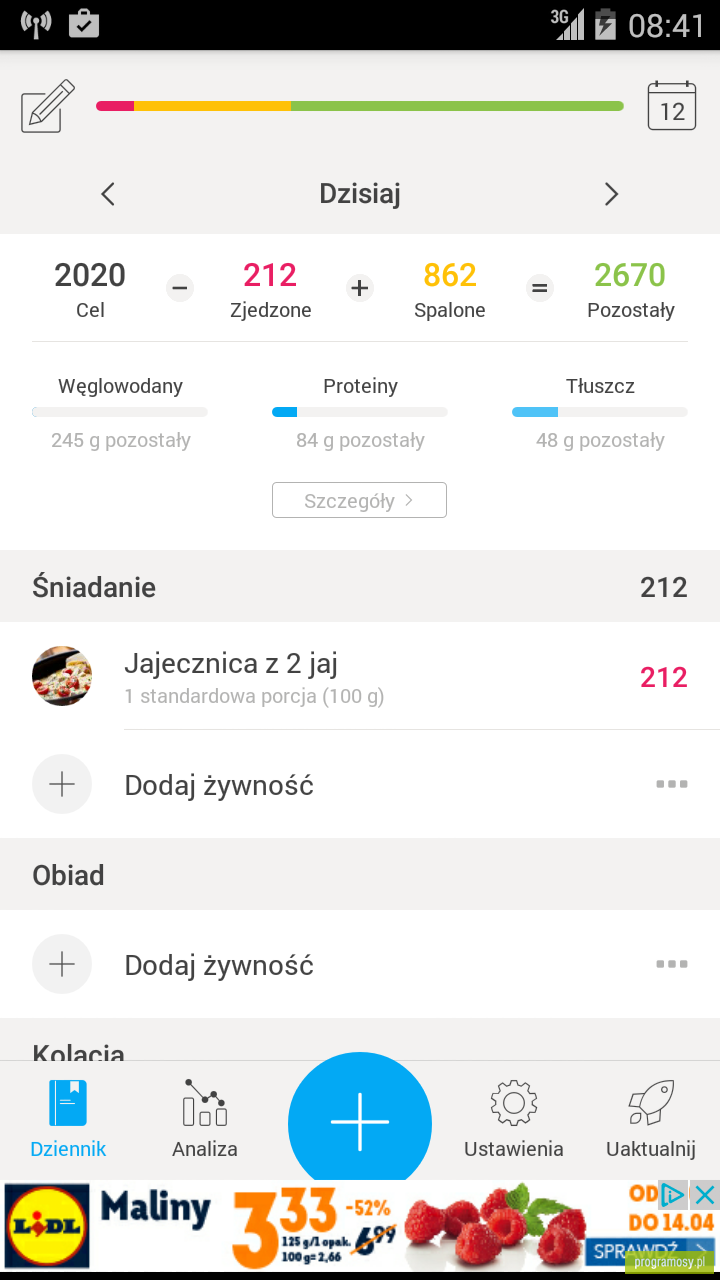Open Obiad three-dot options menu
The height and width of the screenshot is (1280, 720).
pyautogui.click(x=672, y=964)
